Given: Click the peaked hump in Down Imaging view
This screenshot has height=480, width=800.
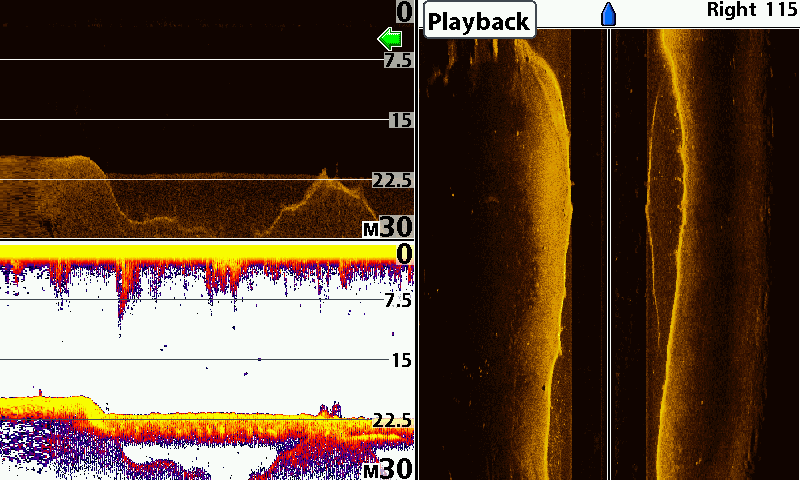Looking at the screenshot, I should click(323, 180).
